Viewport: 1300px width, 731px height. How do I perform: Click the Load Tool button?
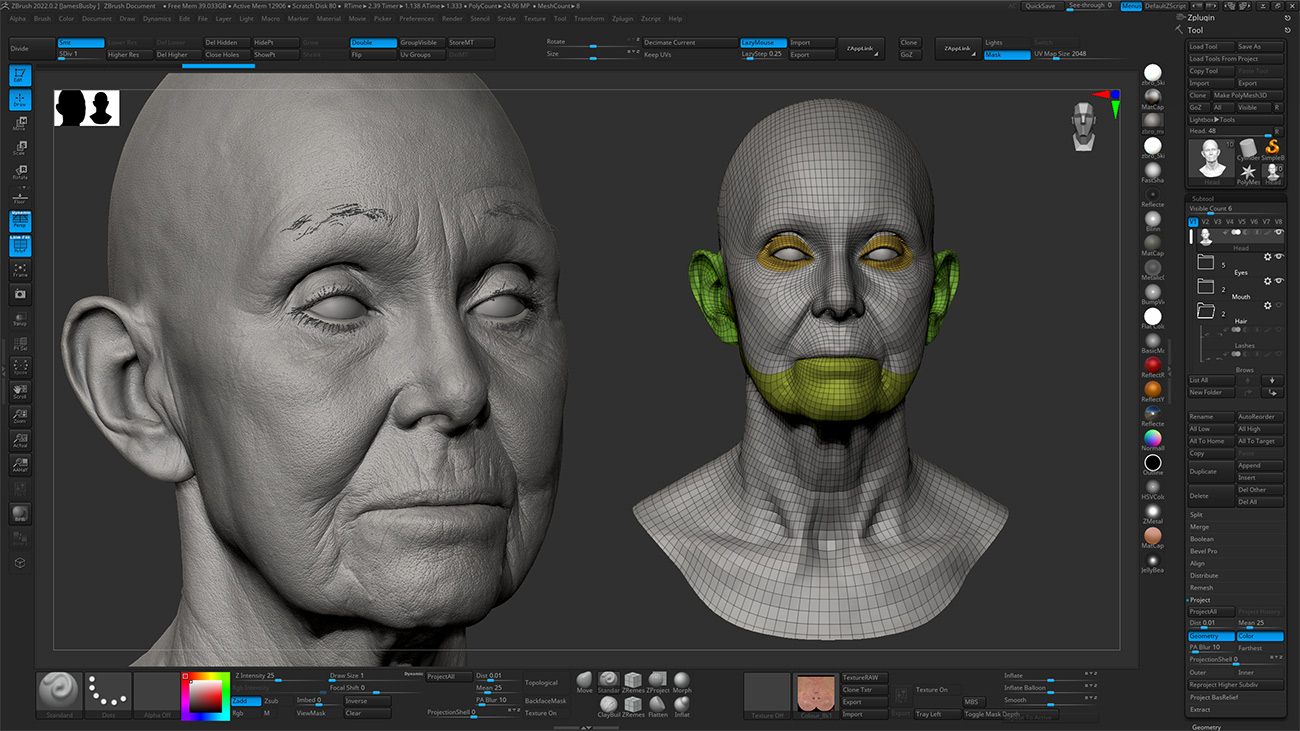point(1211,47)
